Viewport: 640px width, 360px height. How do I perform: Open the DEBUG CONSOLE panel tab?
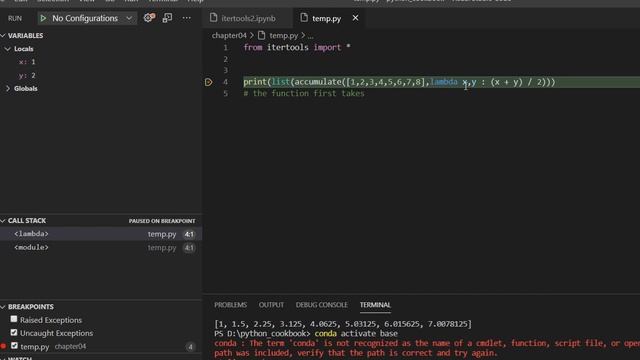(x=322, y=305)
